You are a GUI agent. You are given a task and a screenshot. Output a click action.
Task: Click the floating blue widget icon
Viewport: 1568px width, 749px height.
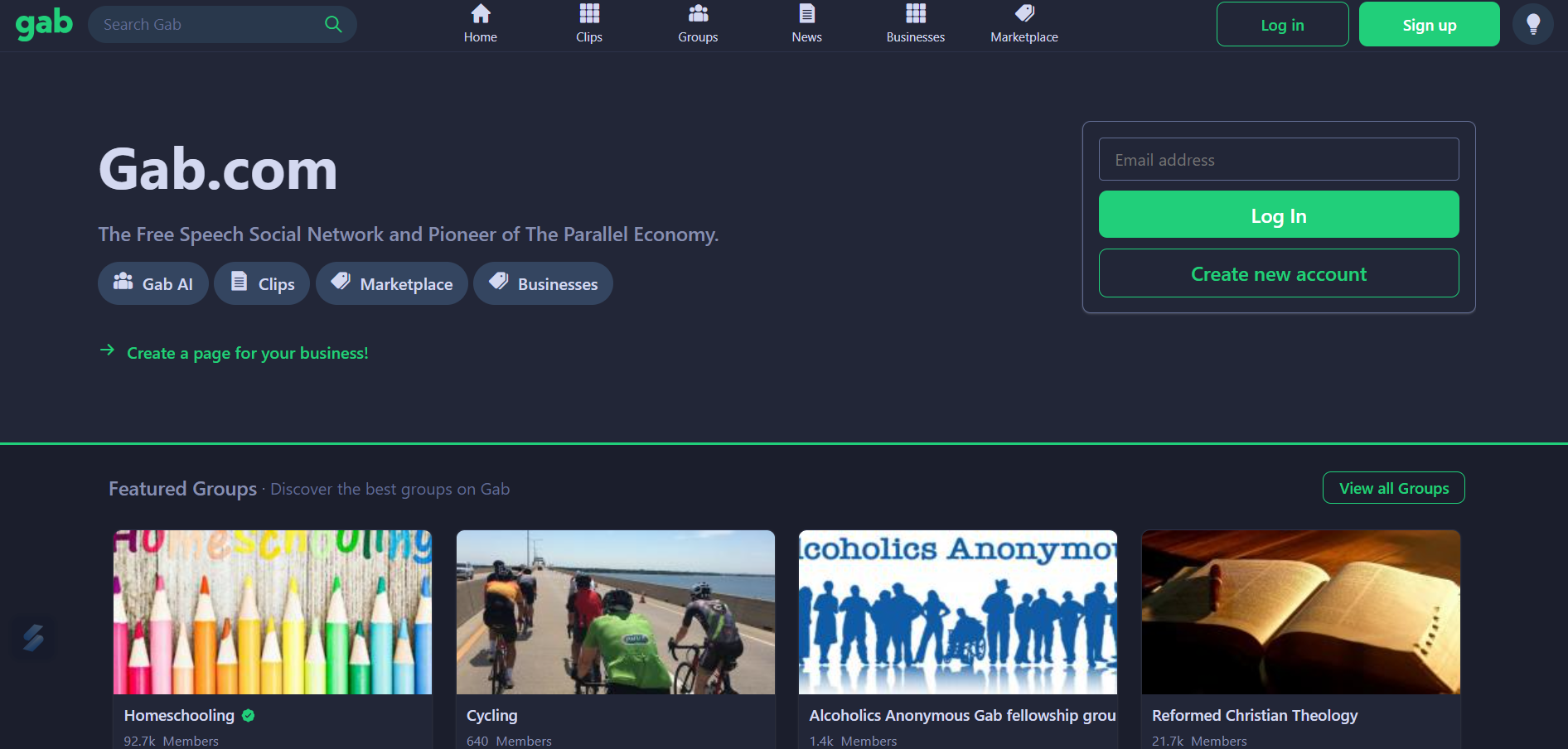33,637
